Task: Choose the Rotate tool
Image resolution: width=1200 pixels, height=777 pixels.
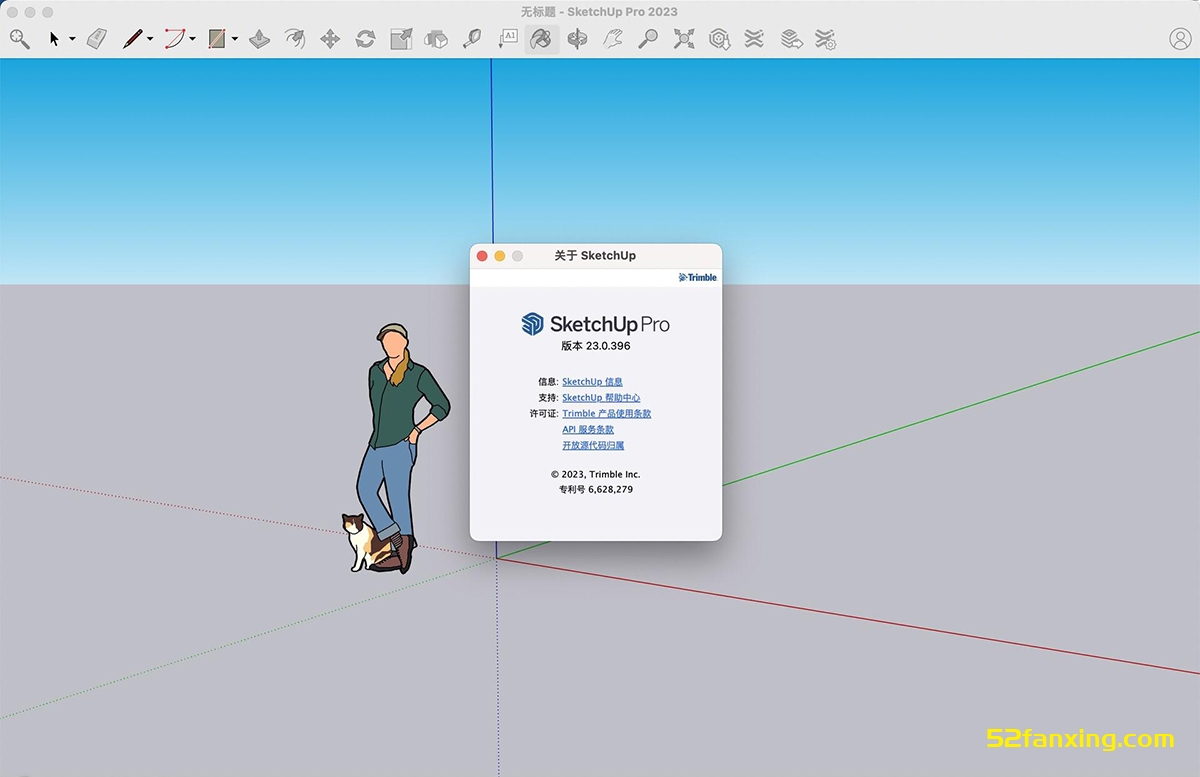Action: coord(365,39)
